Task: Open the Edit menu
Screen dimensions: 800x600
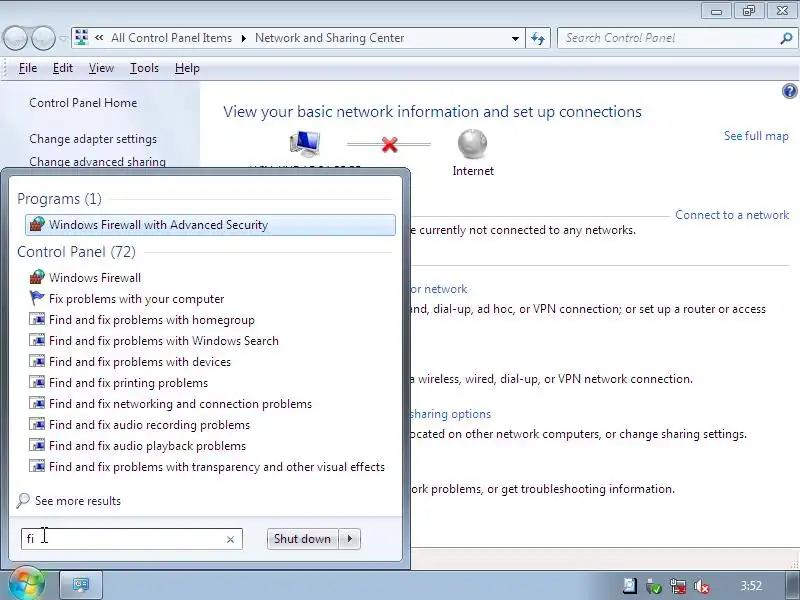Action: [63, 68]
